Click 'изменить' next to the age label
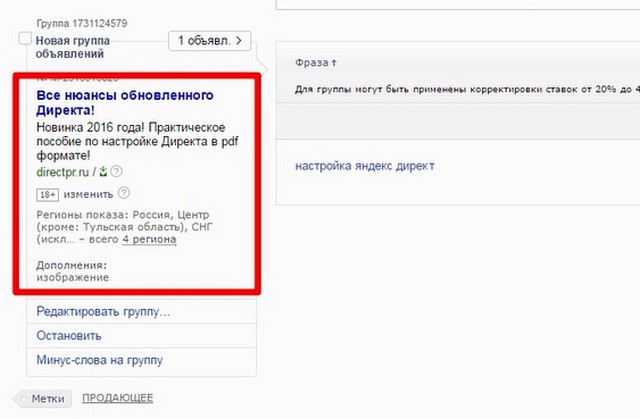The width and height of the screenshot is (640, 419). point(88,194)
